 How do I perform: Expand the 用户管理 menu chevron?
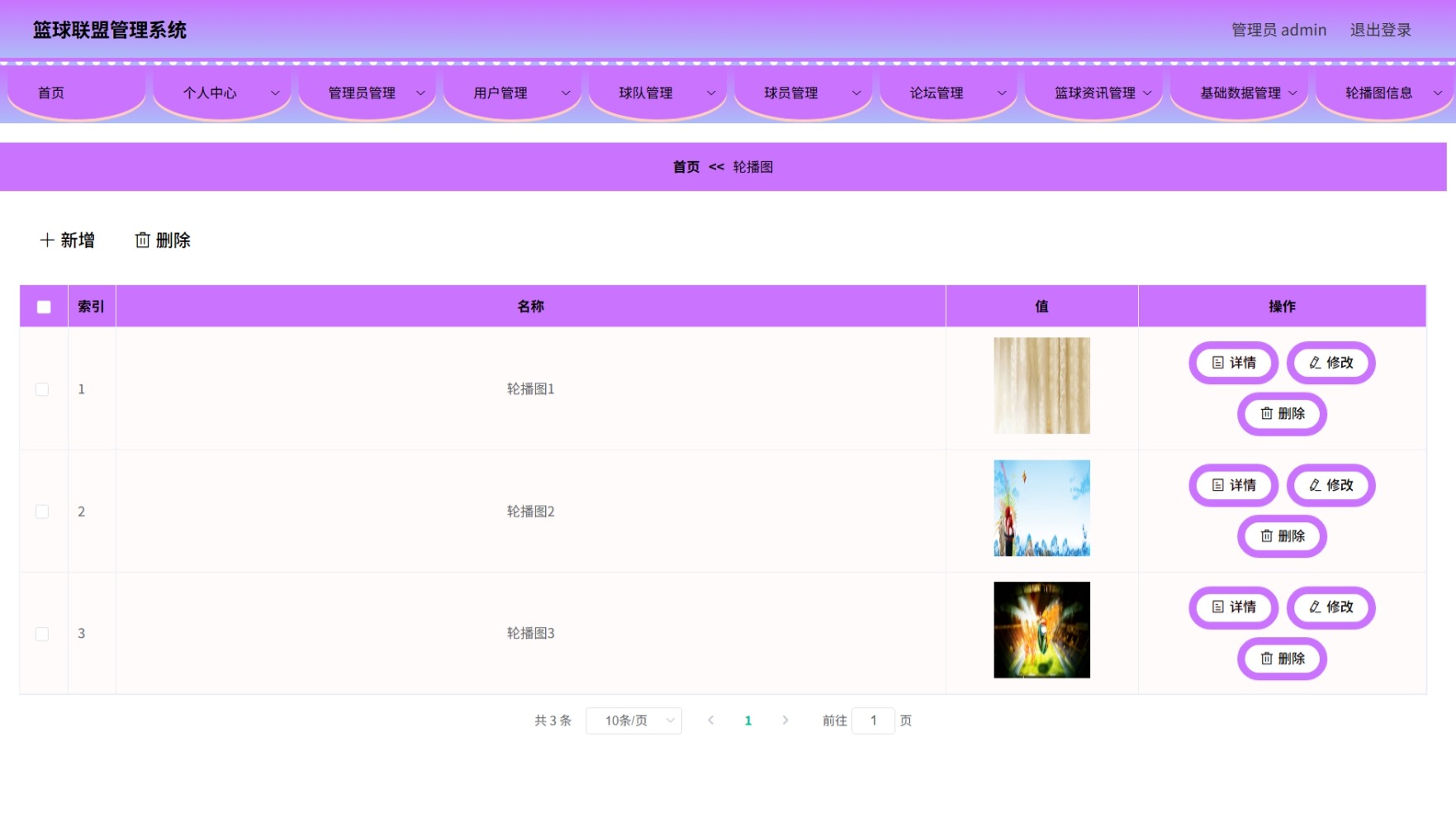[x=566, y=93]
